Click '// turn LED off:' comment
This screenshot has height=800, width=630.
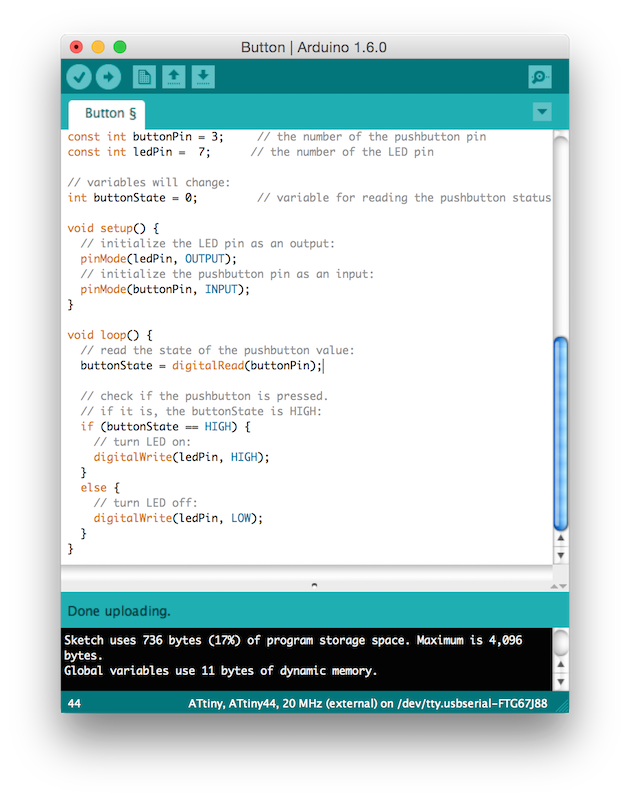(145, 503)
